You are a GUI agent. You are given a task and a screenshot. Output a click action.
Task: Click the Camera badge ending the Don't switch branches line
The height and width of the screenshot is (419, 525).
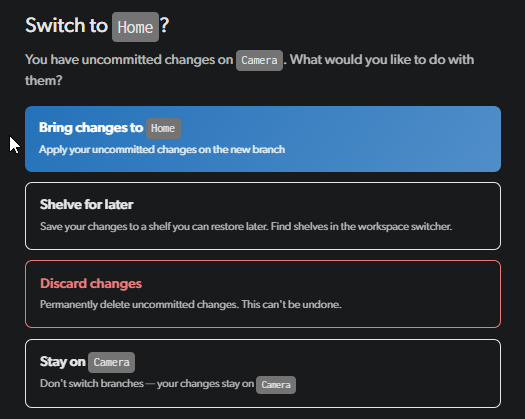[x=276, y=385]
